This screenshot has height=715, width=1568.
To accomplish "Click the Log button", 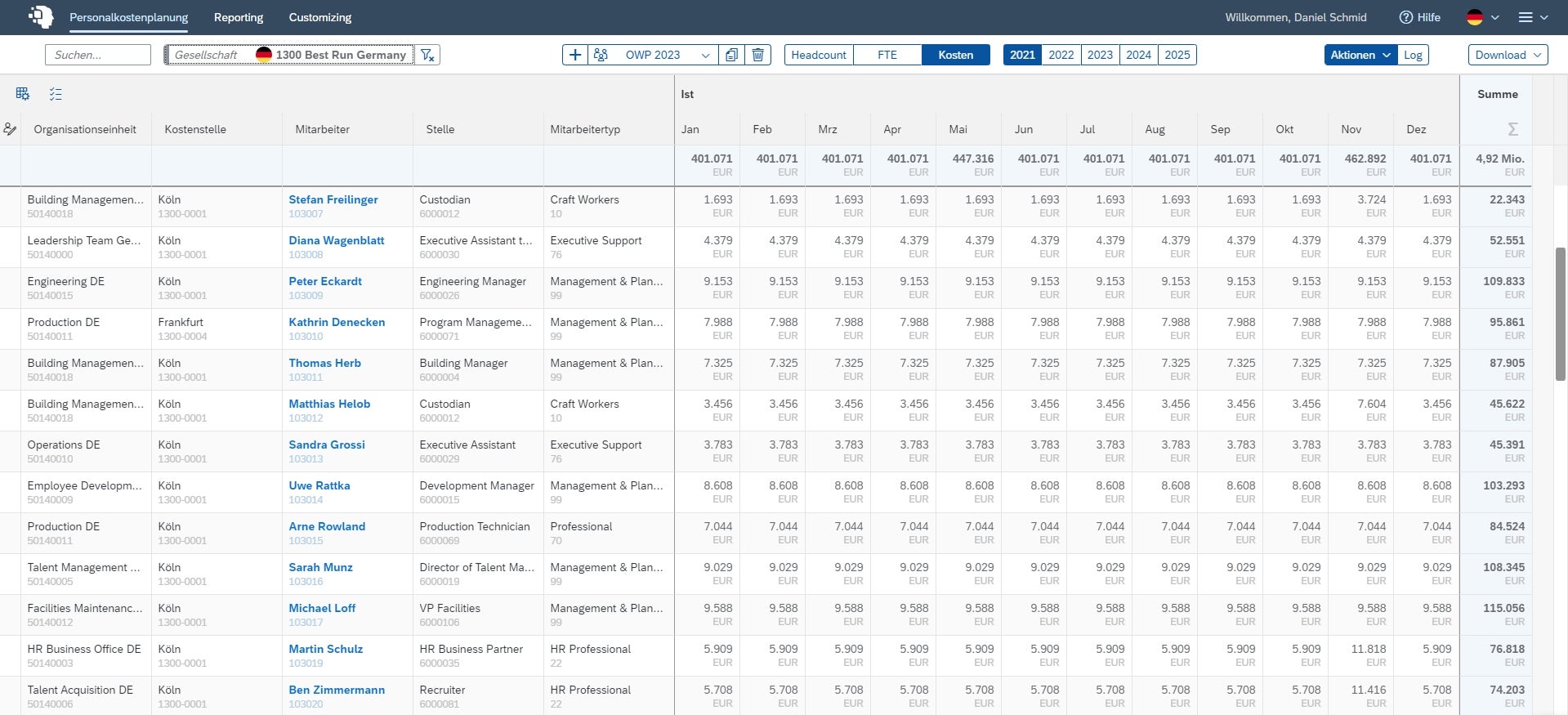I will [1413, 55].
